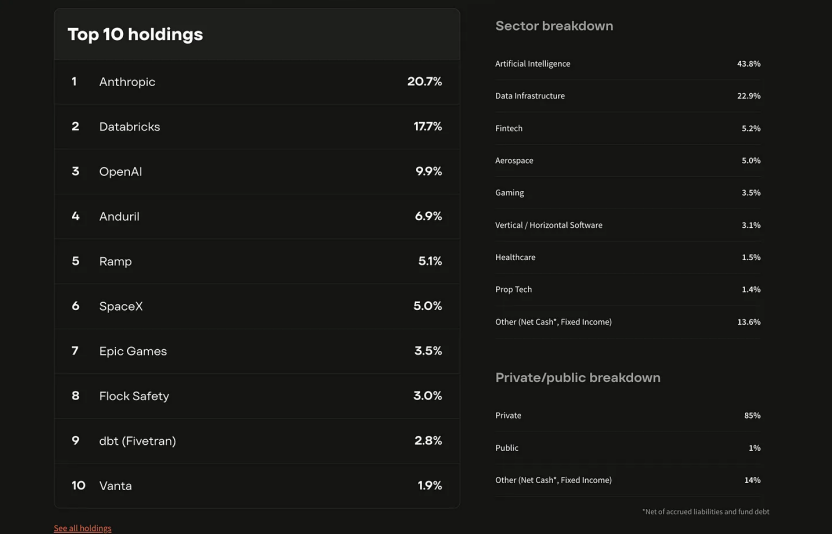Viewport: 832px width, 534px height.
Task: Click Epic Games in top holdings
Action: [133, 351]
